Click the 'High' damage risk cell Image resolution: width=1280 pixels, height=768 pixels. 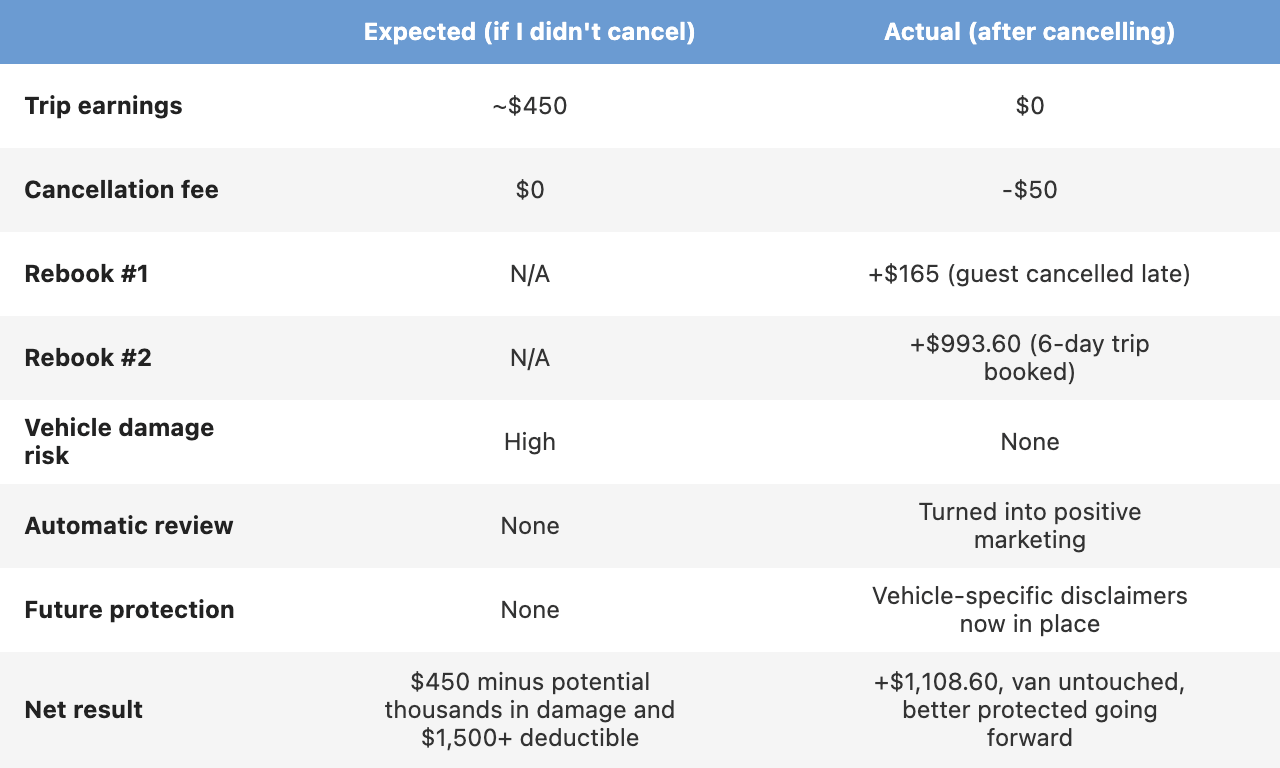(x=529, y=442)
